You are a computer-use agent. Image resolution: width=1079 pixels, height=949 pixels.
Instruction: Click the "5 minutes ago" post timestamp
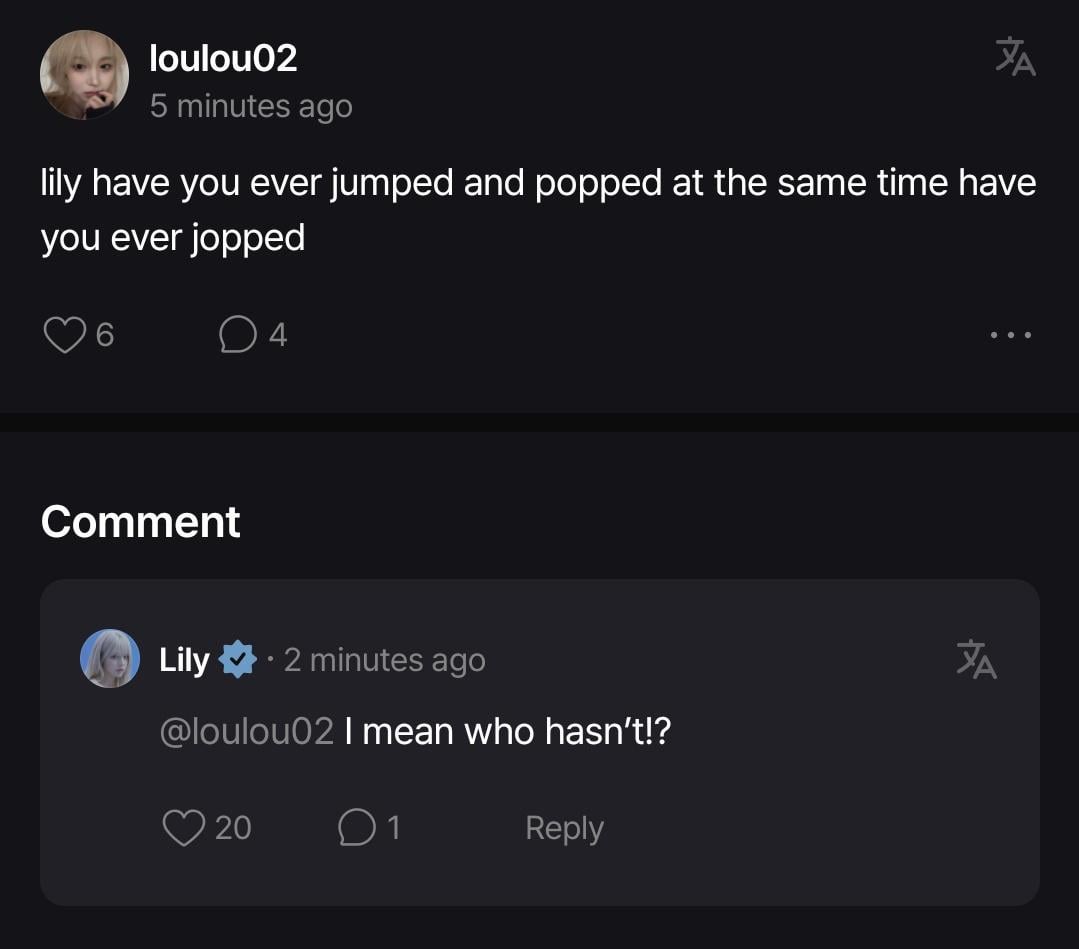[x=251, y=106]
